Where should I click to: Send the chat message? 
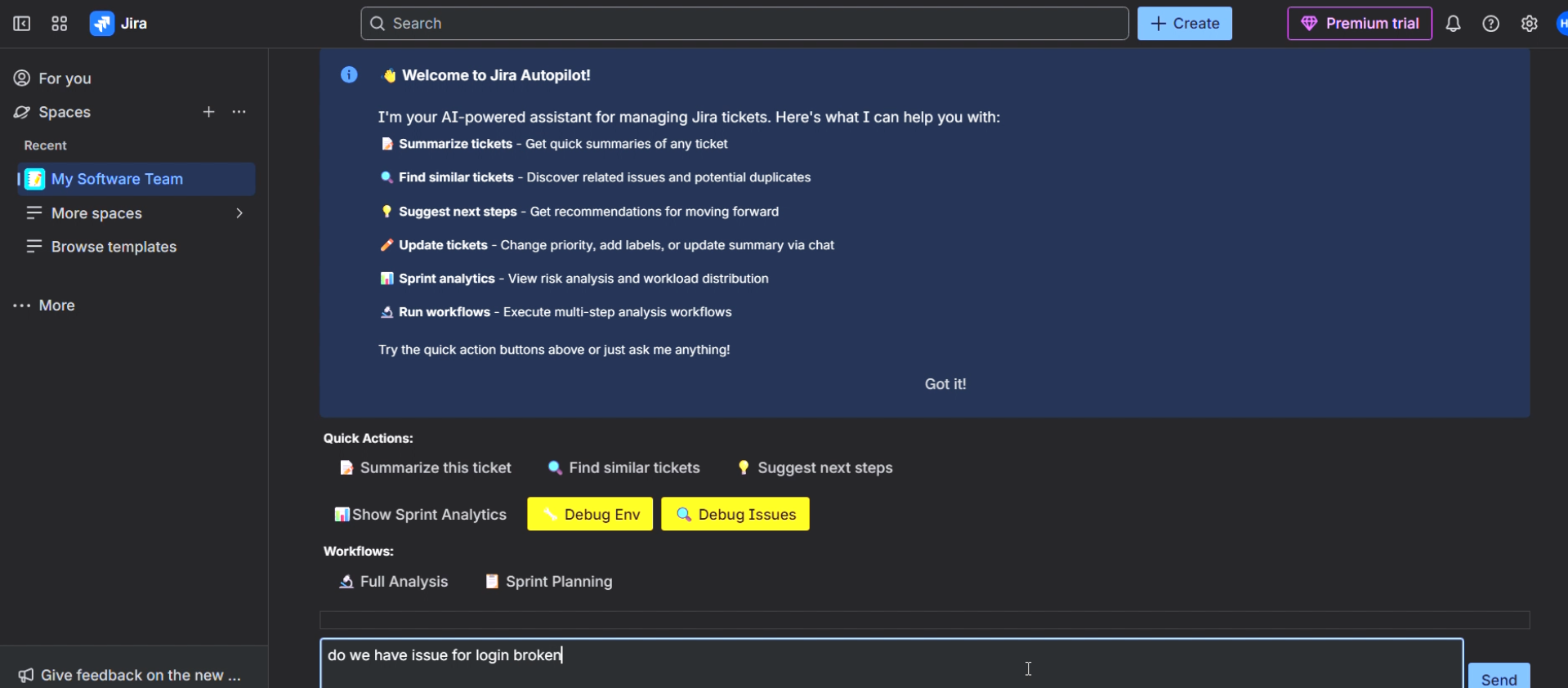coord(1499,677)
